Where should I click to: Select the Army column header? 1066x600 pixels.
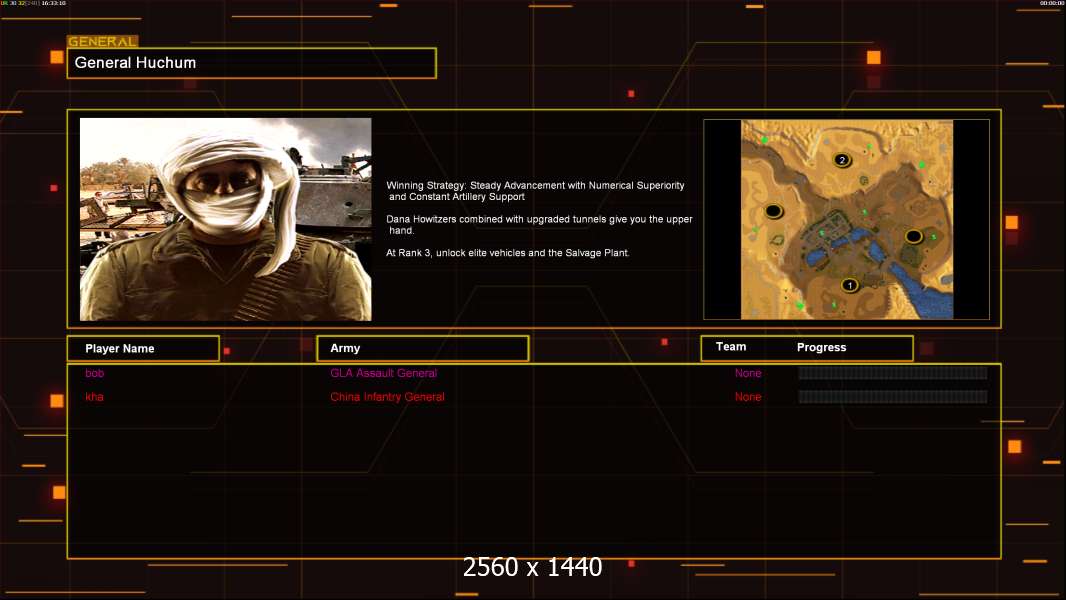click(422, 348)
